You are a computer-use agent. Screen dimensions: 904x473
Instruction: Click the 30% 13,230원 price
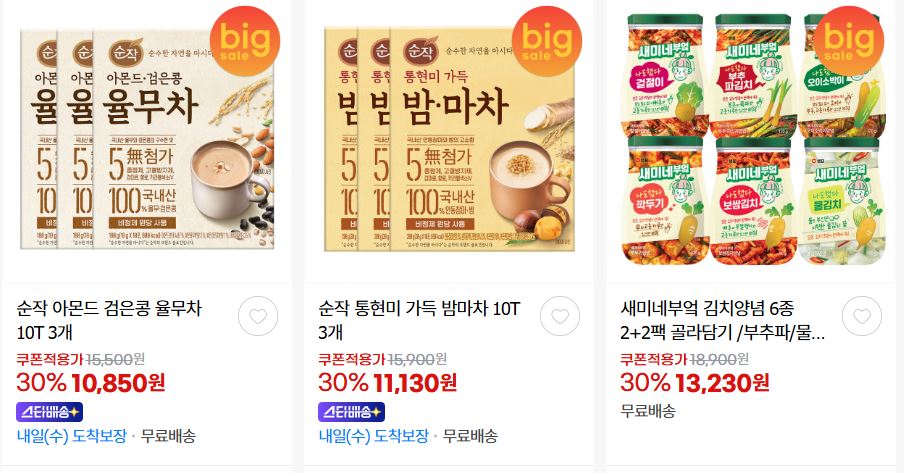[695, 382]
